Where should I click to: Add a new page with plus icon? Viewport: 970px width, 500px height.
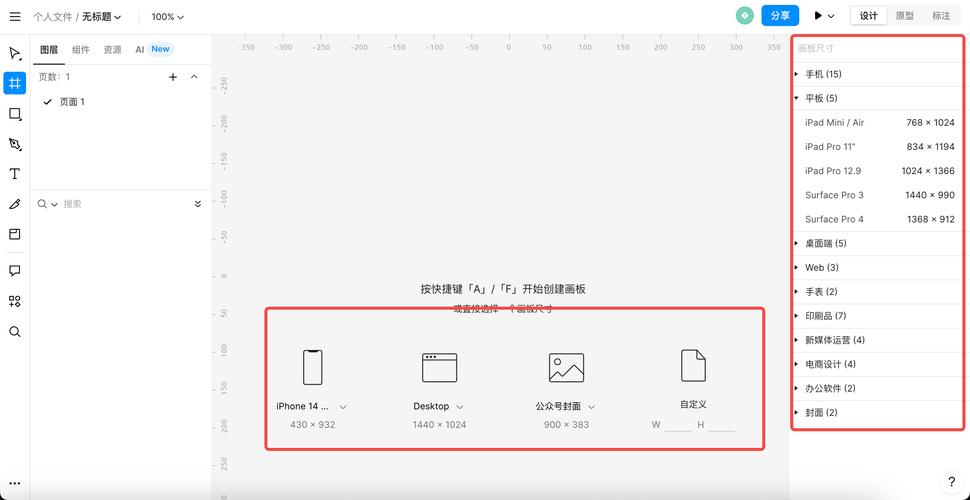point(173,77)
